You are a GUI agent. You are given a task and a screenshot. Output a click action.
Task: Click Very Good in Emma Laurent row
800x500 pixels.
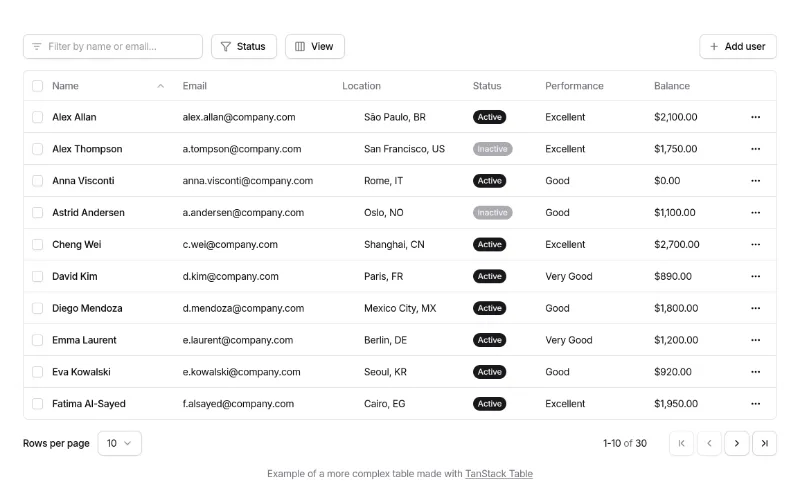click(568, 340)
